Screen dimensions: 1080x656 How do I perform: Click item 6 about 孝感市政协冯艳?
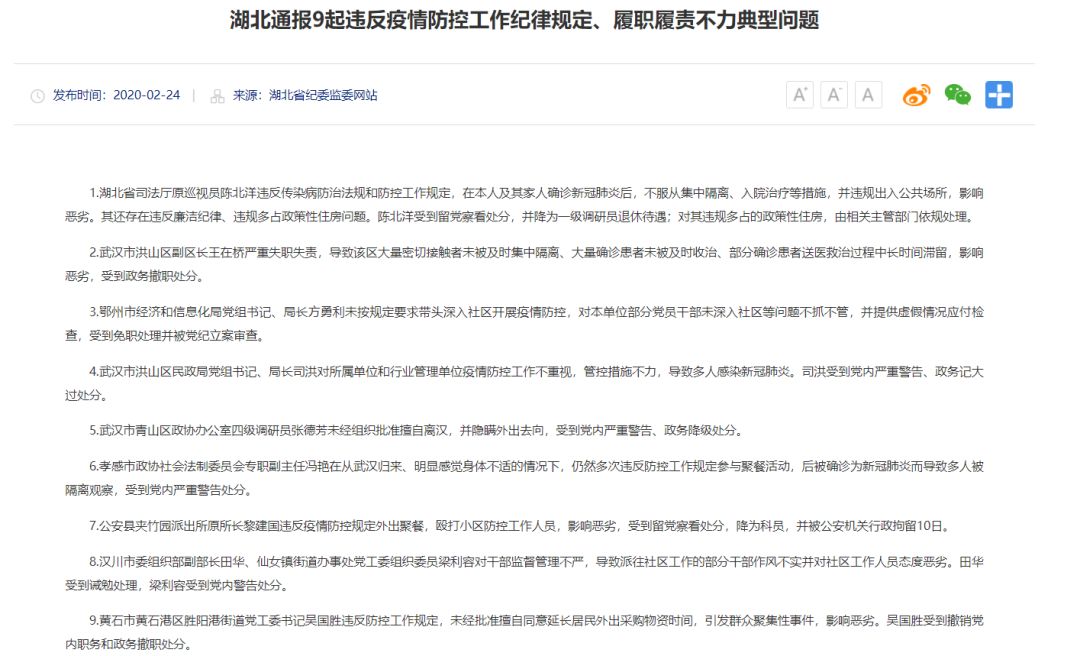pos(524,478)
